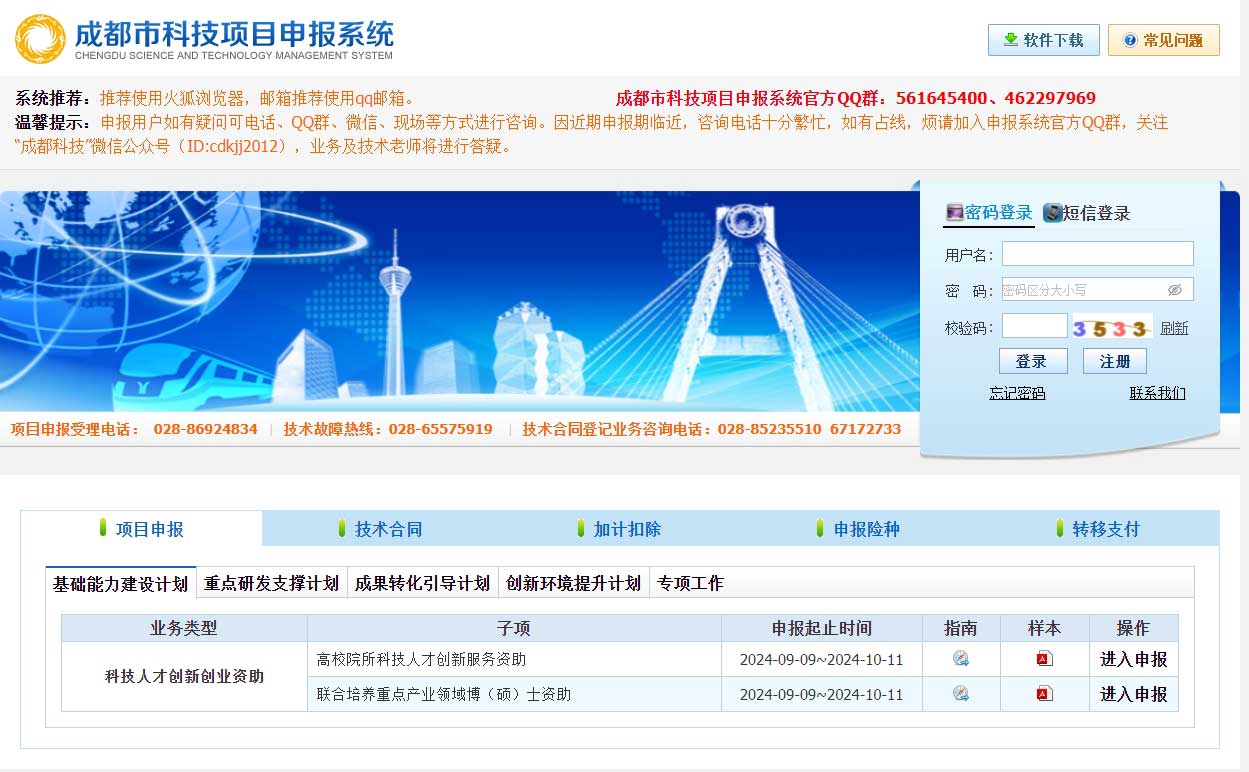Screen dimensions: 1249x772
Task: Click the 软件下载 download button
Action: (1043, 40)
